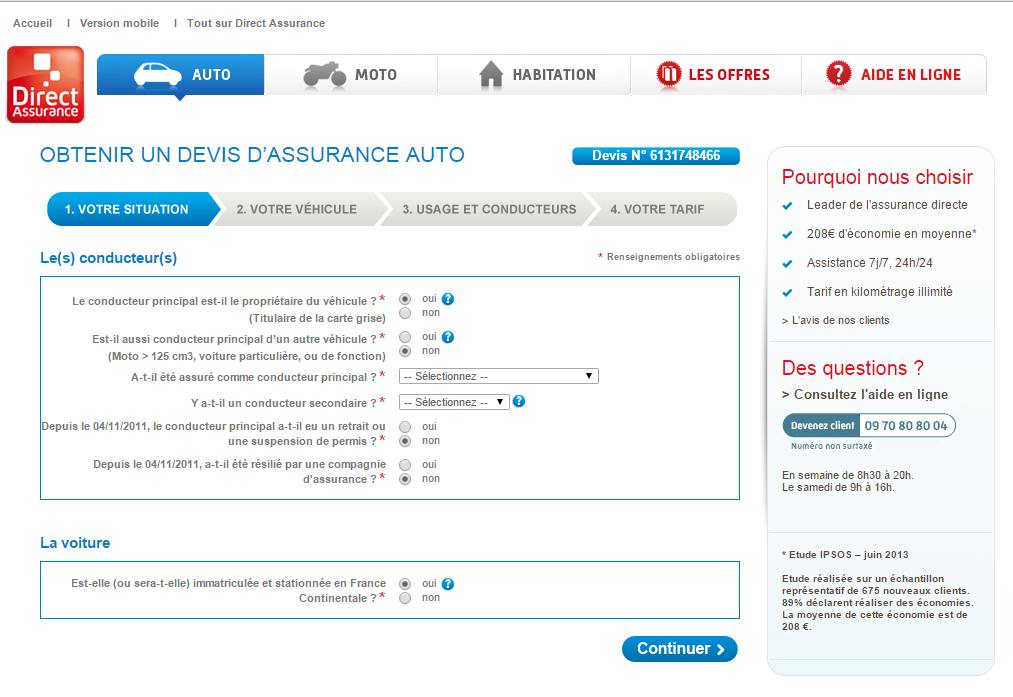
Task: Select 'oui' for résilié par une compagnie
Action: pos(405,465)
